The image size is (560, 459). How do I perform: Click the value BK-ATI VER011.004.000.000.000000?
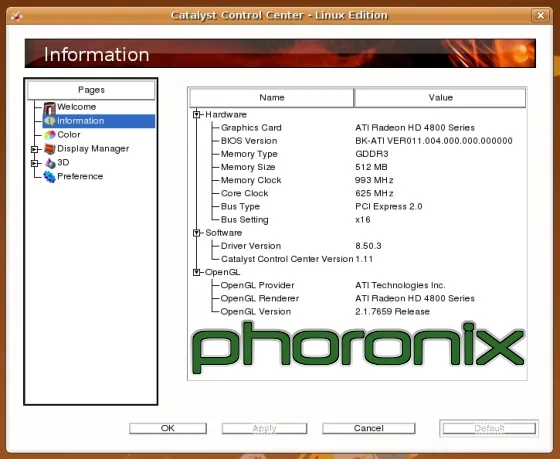tap(434, 141)
